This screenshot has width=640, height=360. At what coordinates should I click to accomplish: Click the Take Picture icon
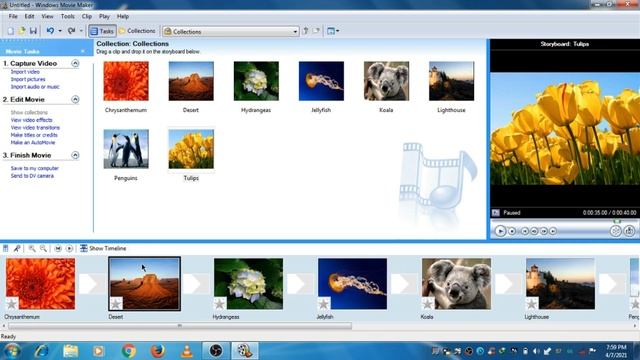click(x=629, y=231)
